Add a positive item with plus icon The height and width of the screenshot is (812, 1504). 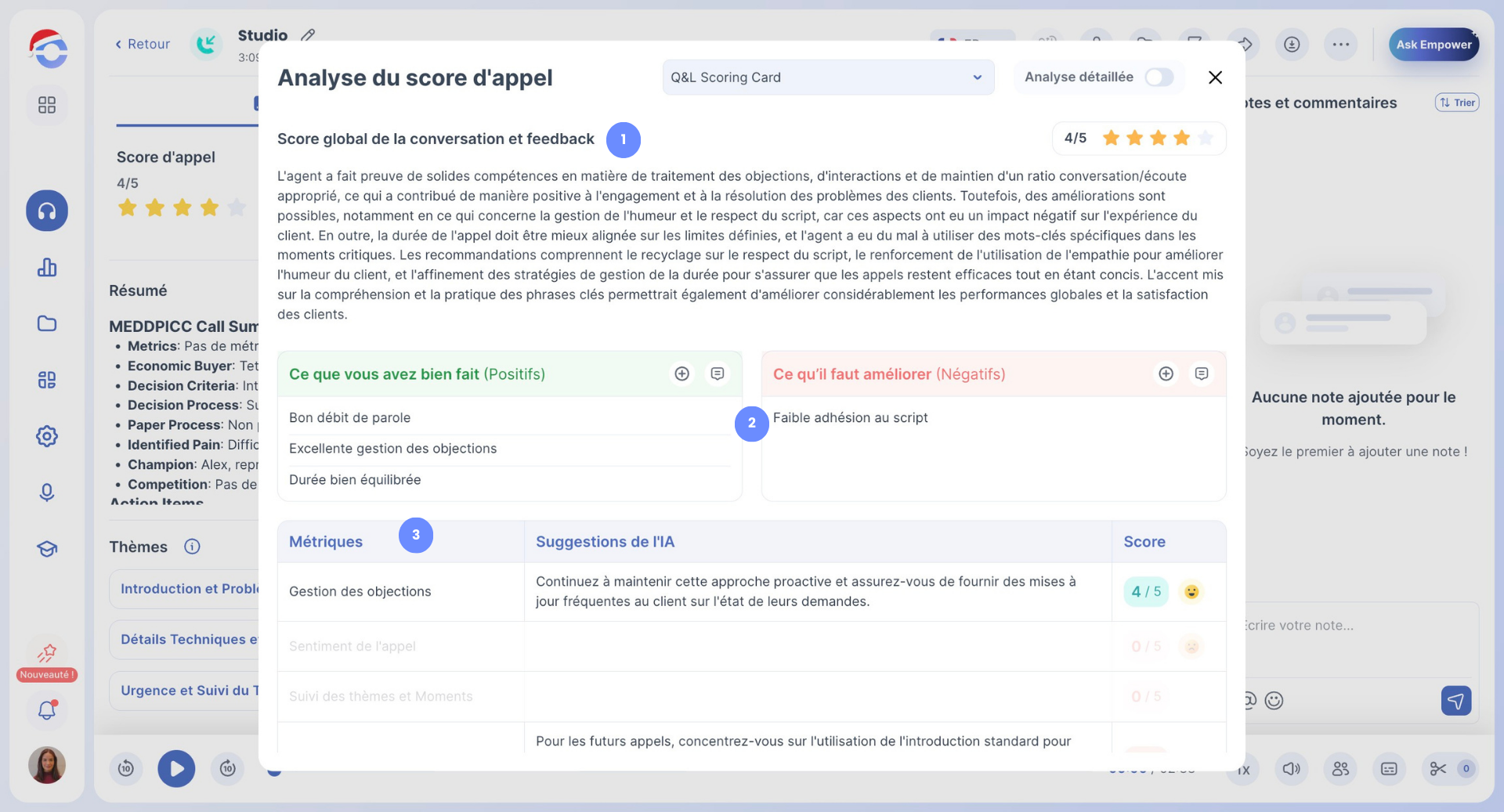pos(682,374)
